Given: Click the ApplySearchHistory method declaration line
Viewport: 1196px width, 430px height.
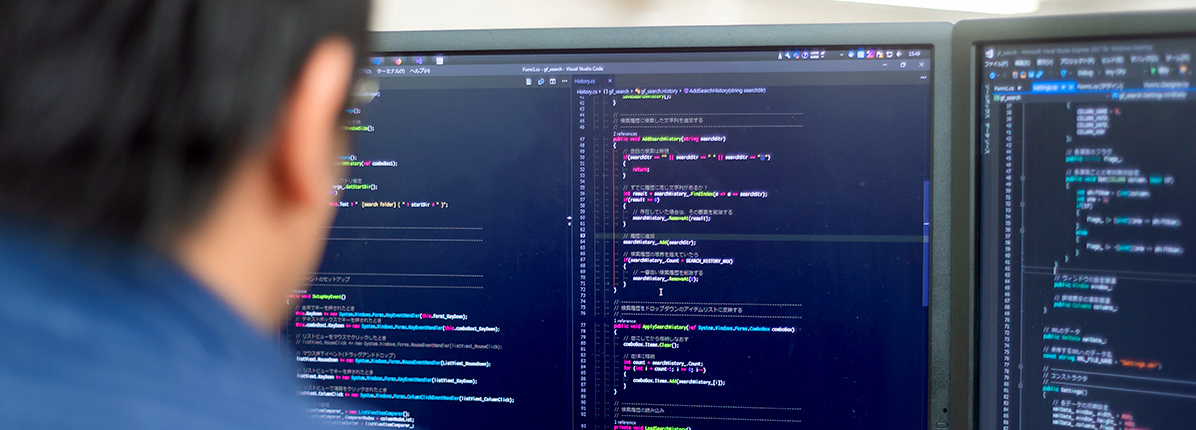Looking at the screenshot, I should (703, 329).
